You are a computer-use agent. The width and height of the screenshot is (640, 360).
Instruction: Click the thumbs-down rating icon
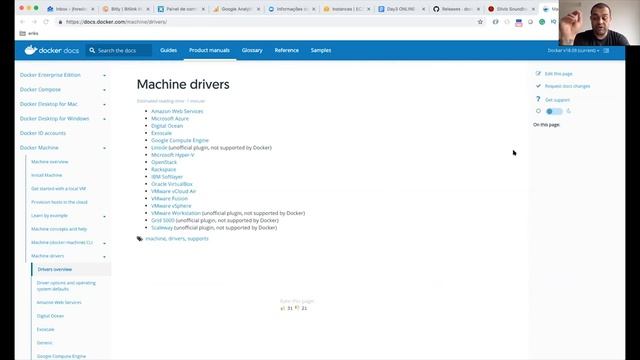tap(297, 308)
